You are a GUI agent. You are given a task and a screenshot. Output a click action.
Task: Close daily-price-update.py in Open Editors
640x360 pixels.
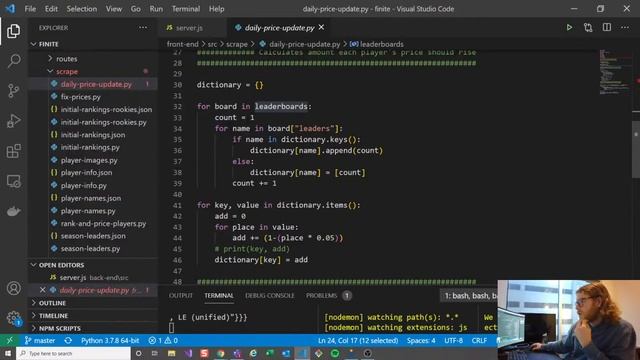(42, 290)
